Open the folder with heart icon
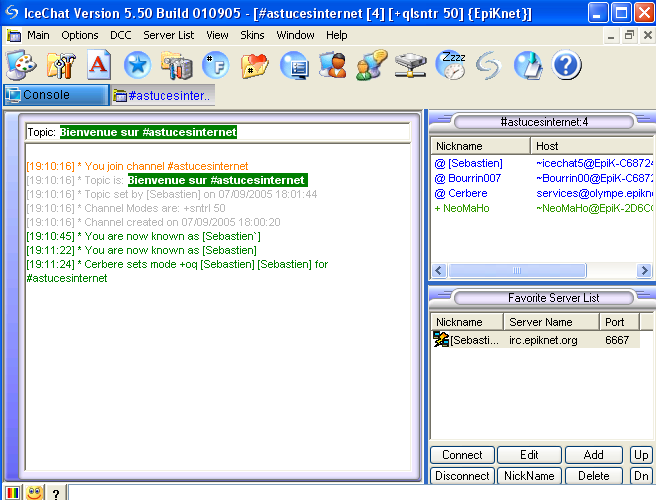Viewport: 656px width, 500px height. [254, 66]
